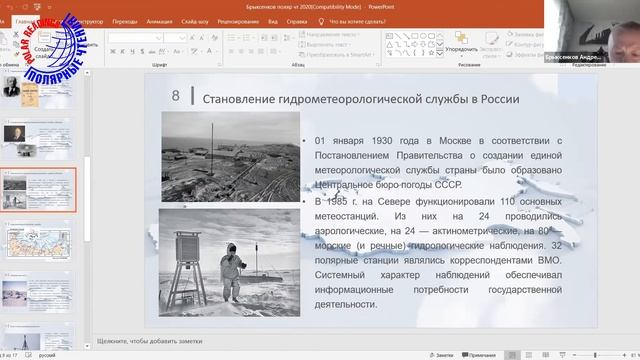
Task: Select oval shape in shapes gallery
Action: click(x=423, y=36)
